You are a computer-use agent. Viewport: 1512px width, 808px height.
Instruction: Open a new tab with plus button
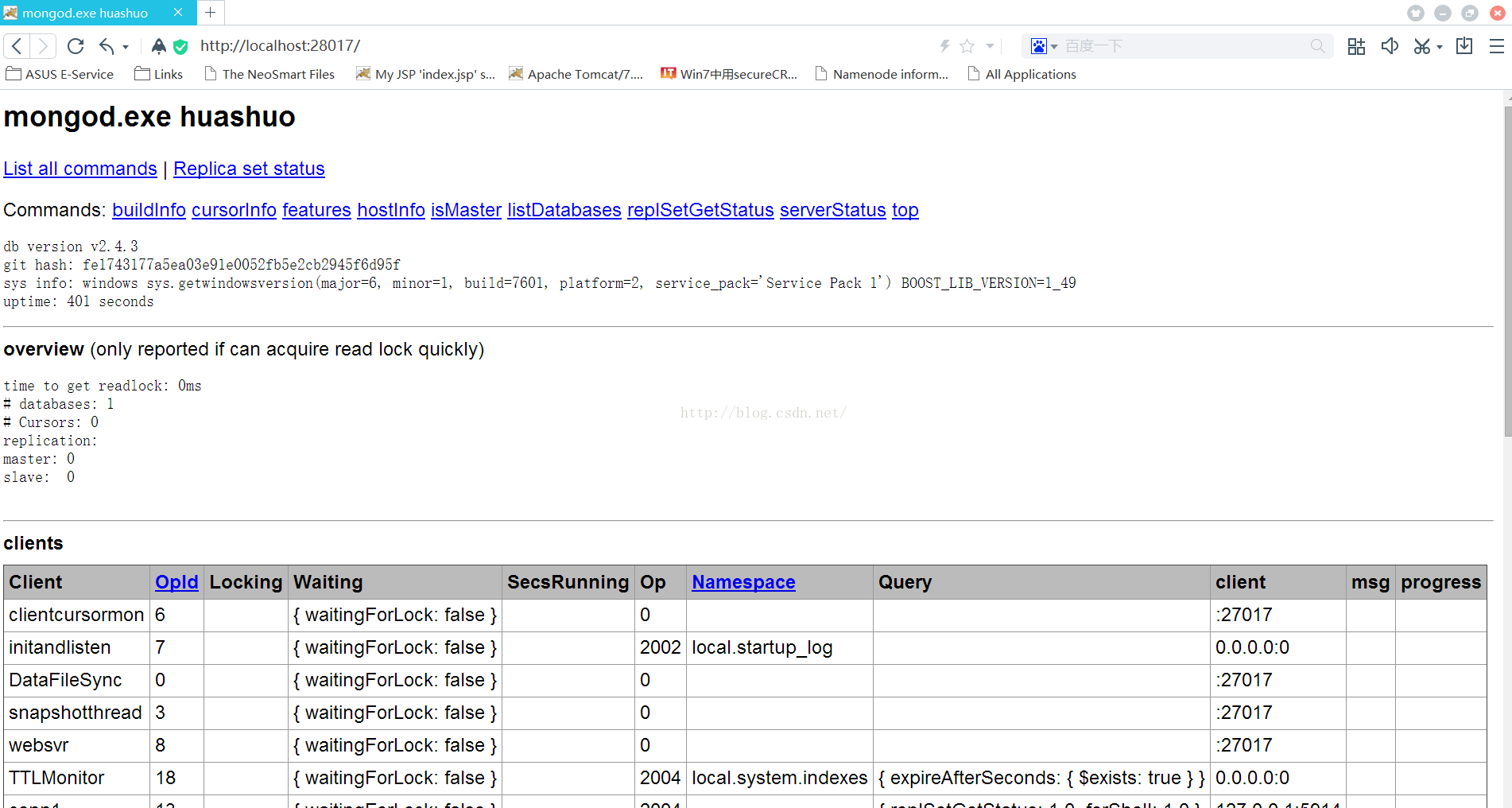point(211,13)
